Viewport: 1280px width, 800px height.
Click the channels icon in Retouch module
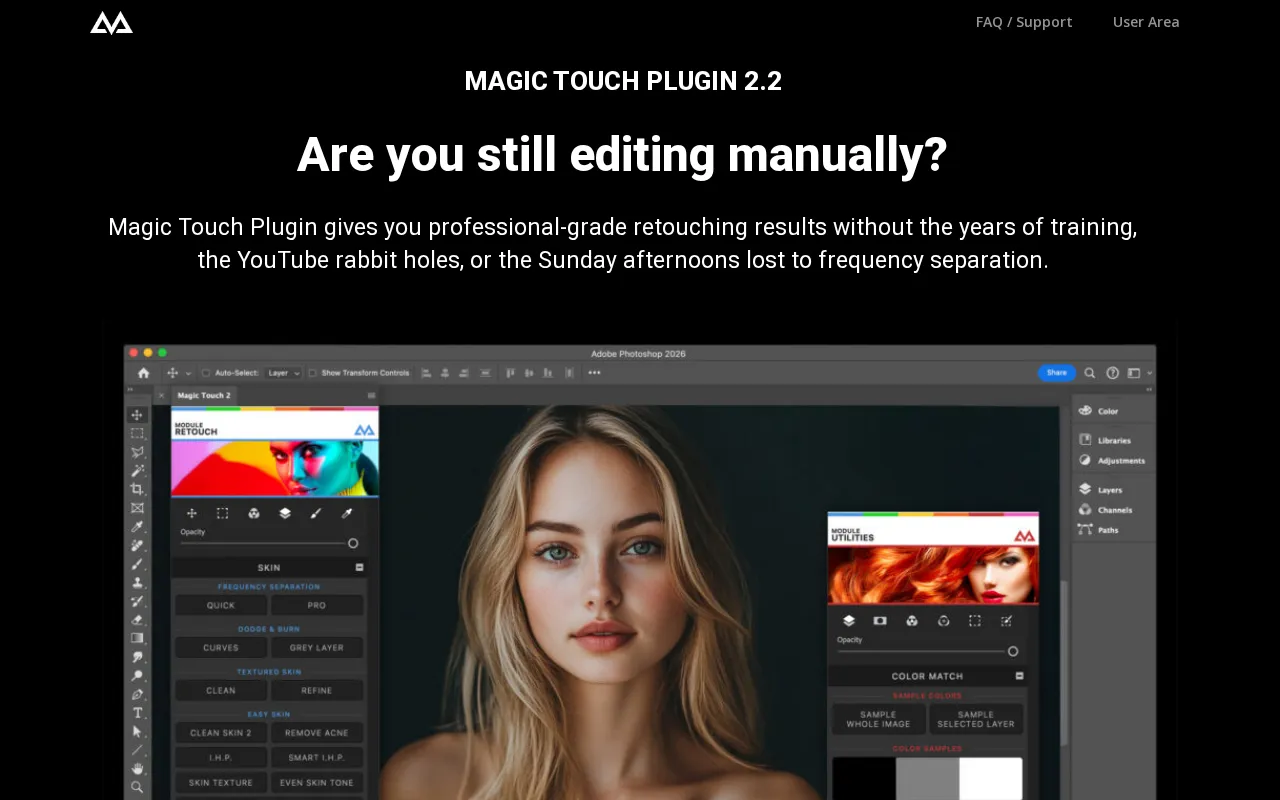(x=254, y=513)
